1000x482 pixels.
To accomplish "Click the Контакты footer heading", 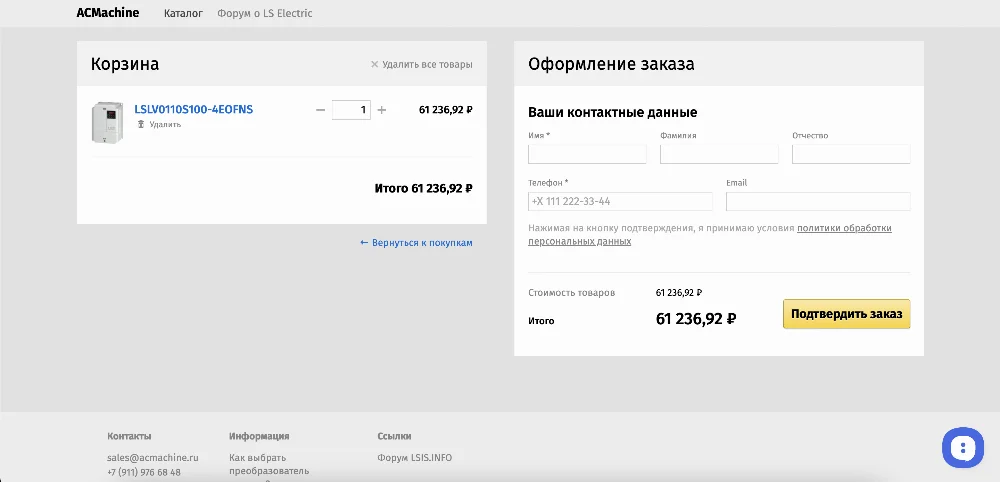I will click(x=129, y=436).
